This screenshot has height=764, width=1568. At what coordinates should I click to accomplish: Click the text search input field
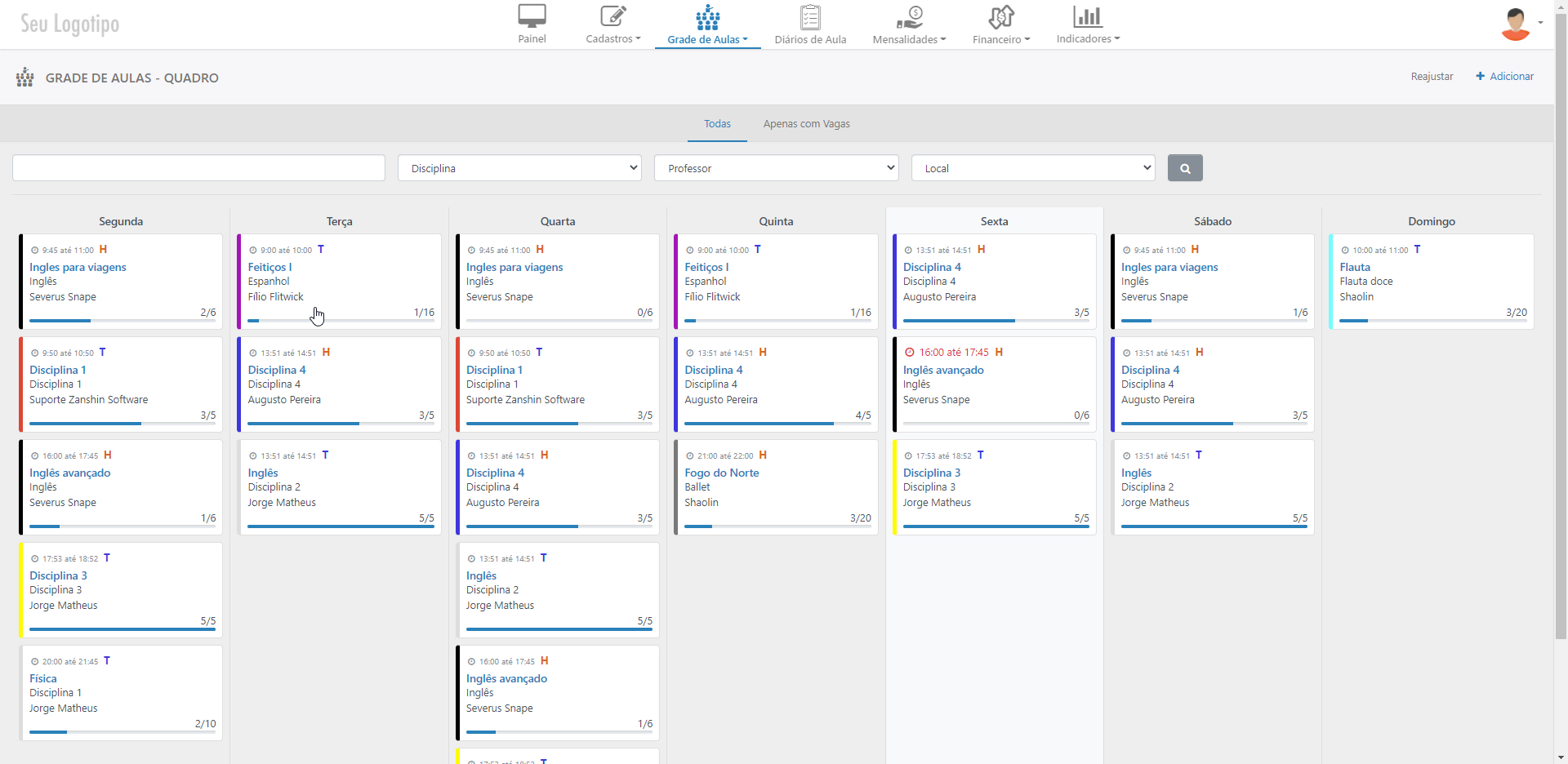198,168
